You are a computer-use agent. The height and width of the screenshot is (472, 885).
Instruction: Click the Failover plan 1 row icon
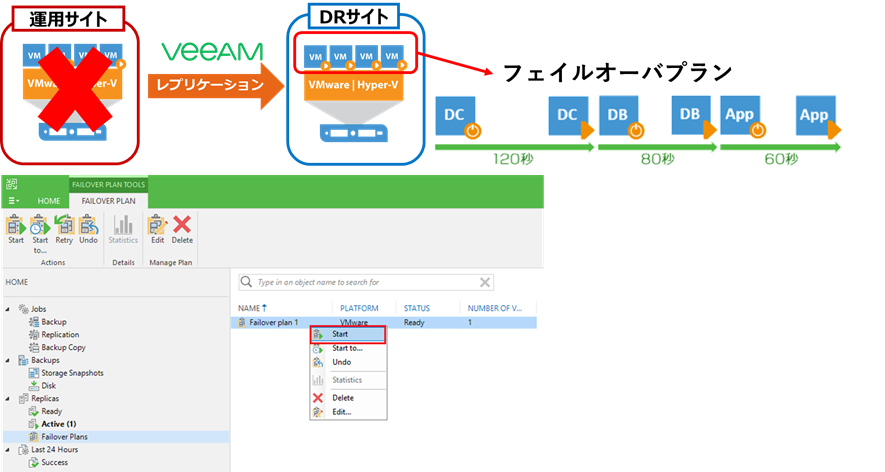point(242,322)
